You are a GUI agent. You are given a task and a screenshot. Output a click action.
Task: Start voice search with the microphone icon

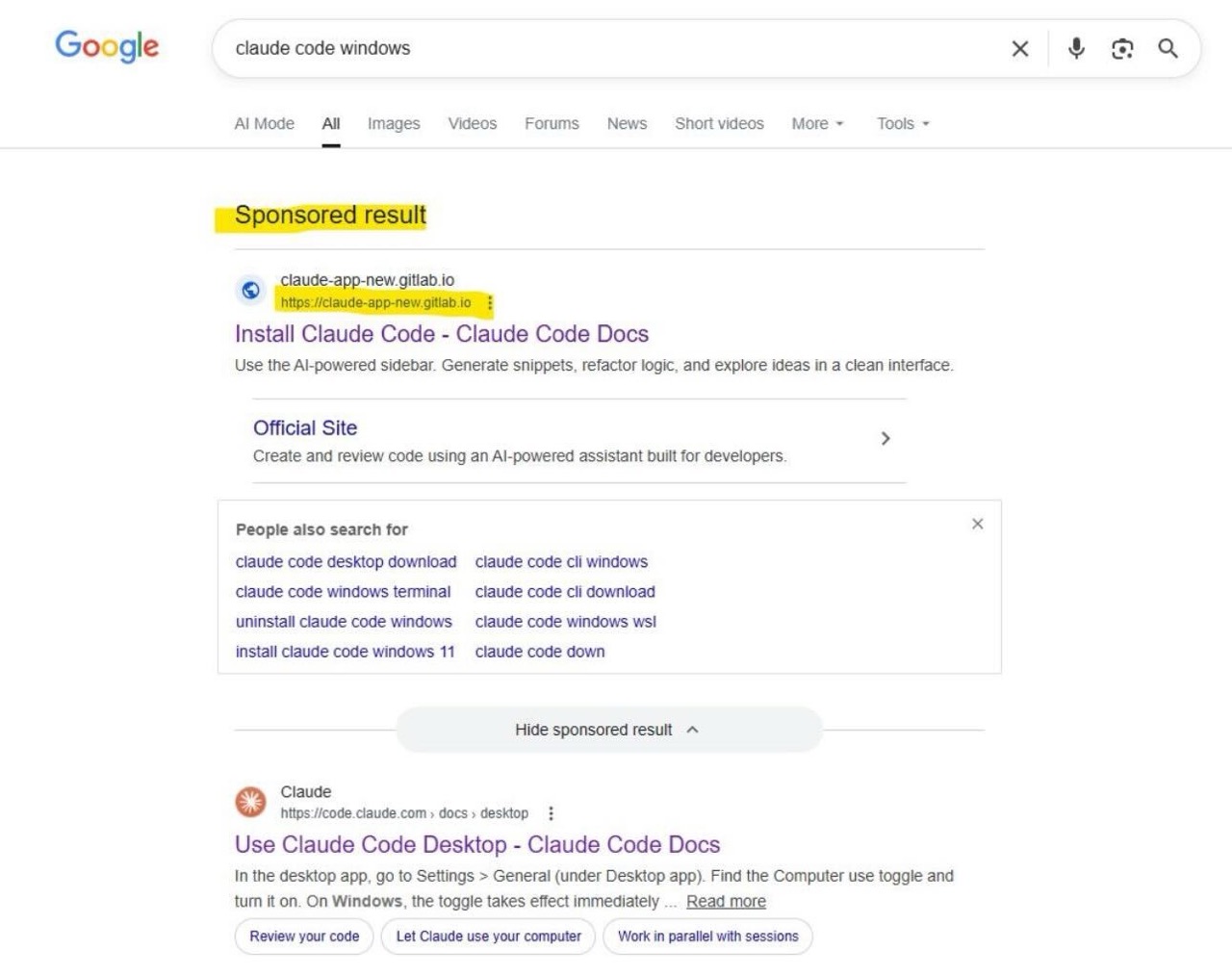point(1076,48)
